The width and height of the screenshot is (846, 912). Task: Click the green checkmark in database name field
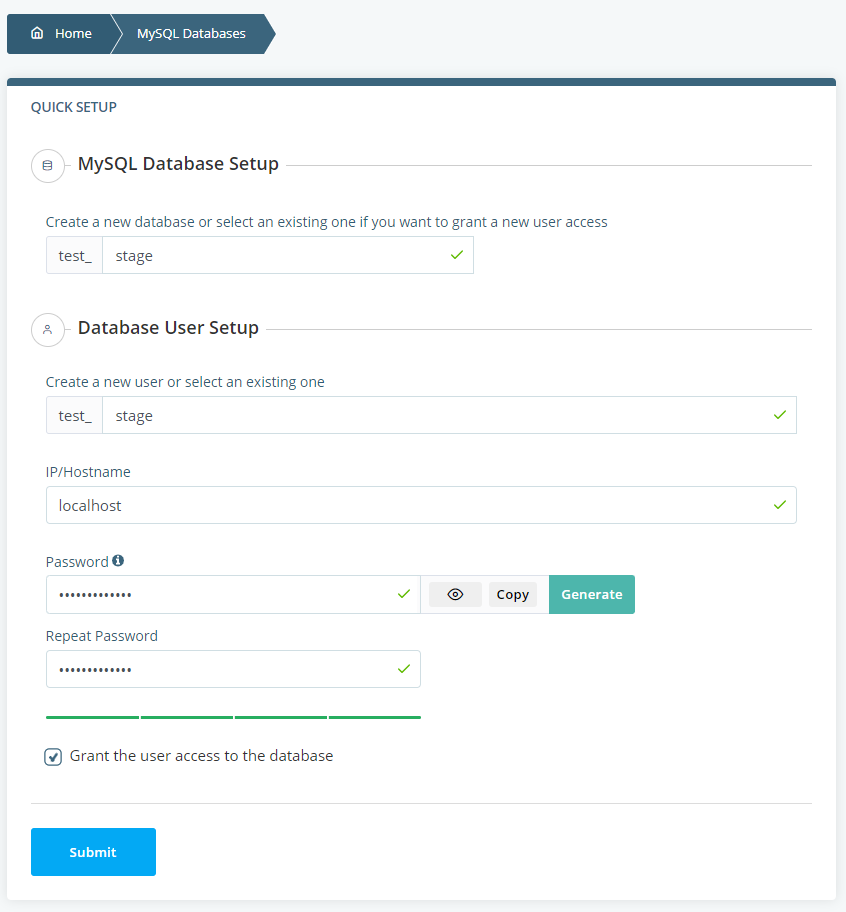[456, 255]
